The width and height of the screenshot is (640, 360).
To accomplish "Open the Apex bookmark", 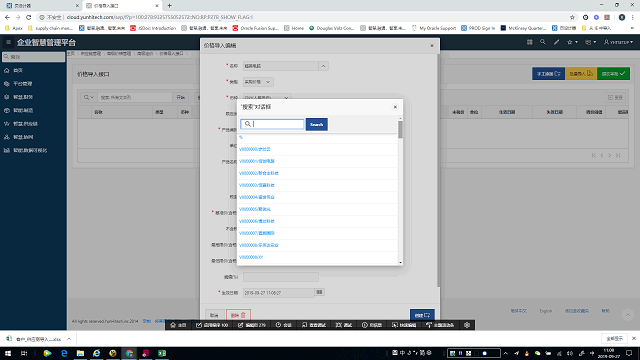I will pyautogui.click(x=13, y=28).
